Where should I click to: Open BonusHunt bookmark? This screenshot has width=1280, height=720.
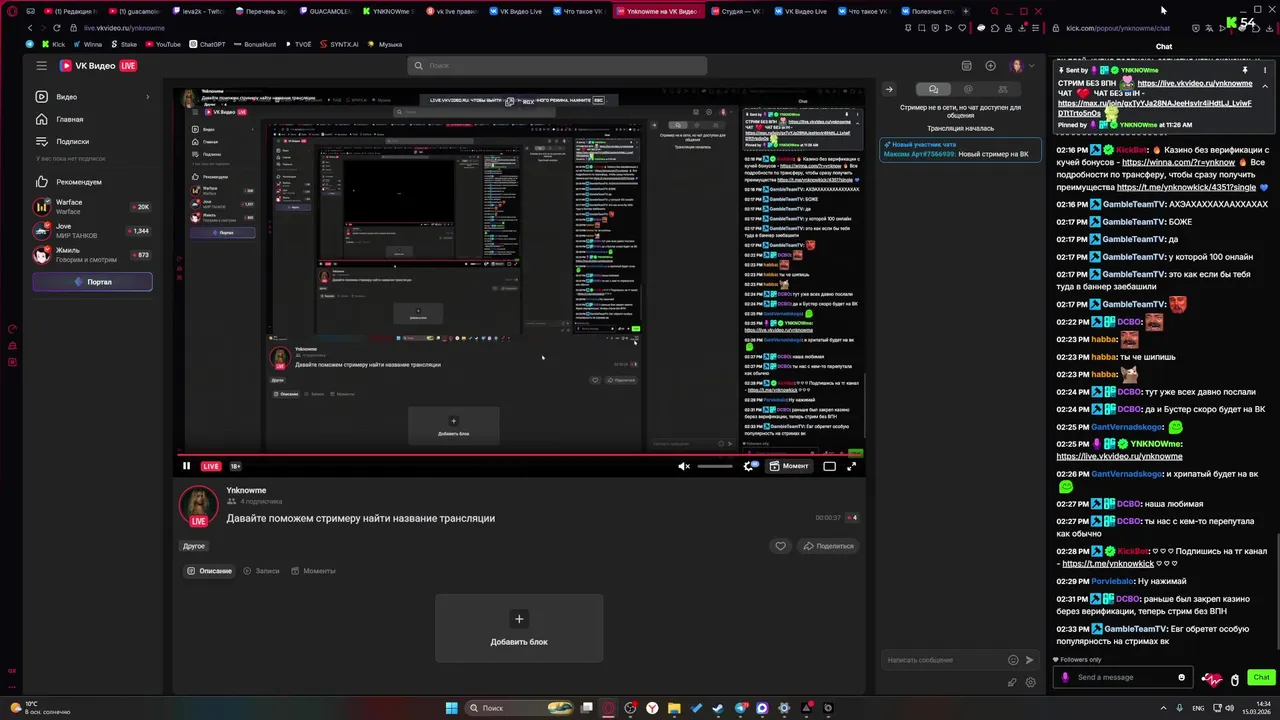[x=253, y=44]
